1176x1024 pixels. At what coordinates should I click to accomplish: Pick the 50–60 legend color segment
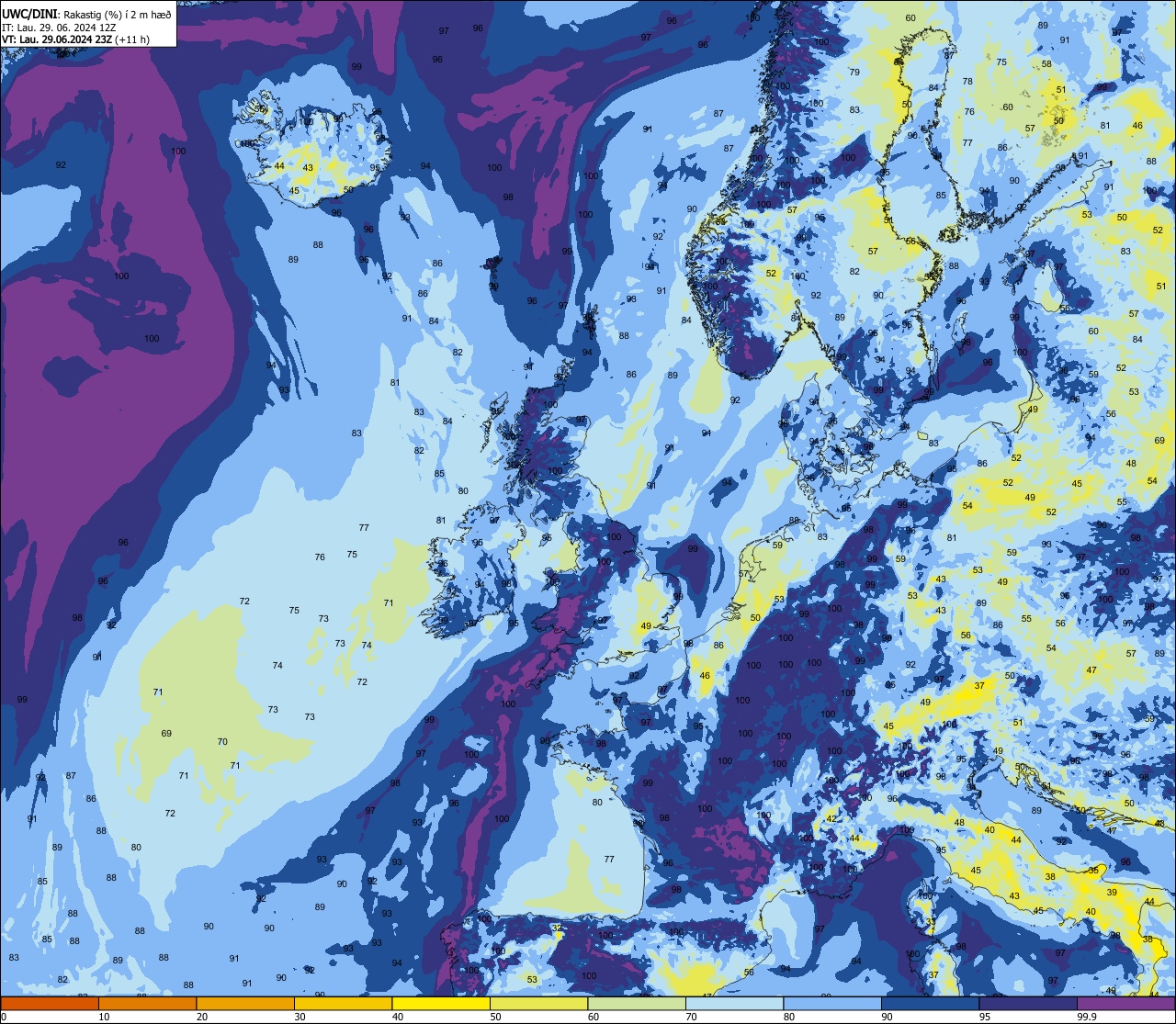click(x=538, y=1004)
